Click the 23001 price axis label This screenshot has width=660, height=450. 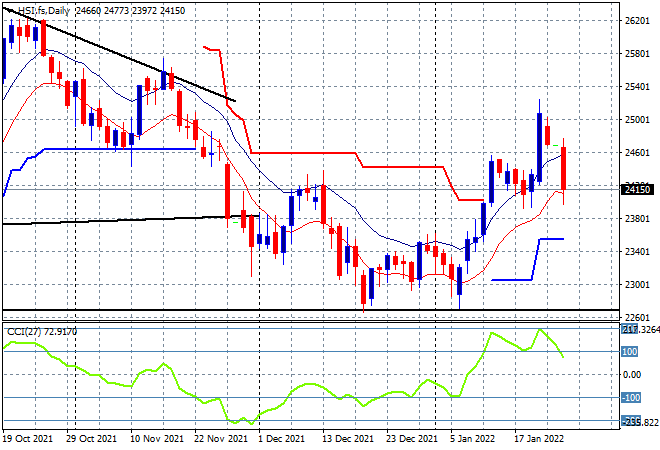point(637,285)
